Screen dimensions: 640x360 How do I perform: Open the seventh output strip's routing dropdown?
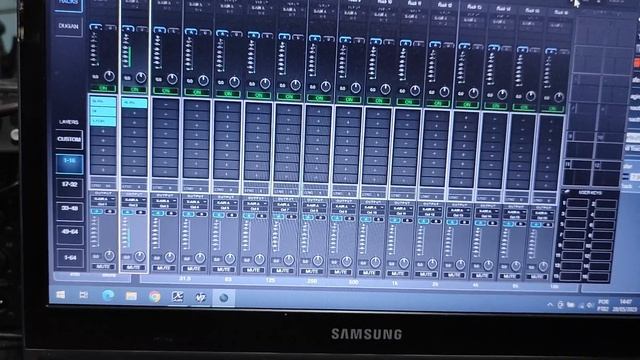pyautogui.click(x=284, y=204)
